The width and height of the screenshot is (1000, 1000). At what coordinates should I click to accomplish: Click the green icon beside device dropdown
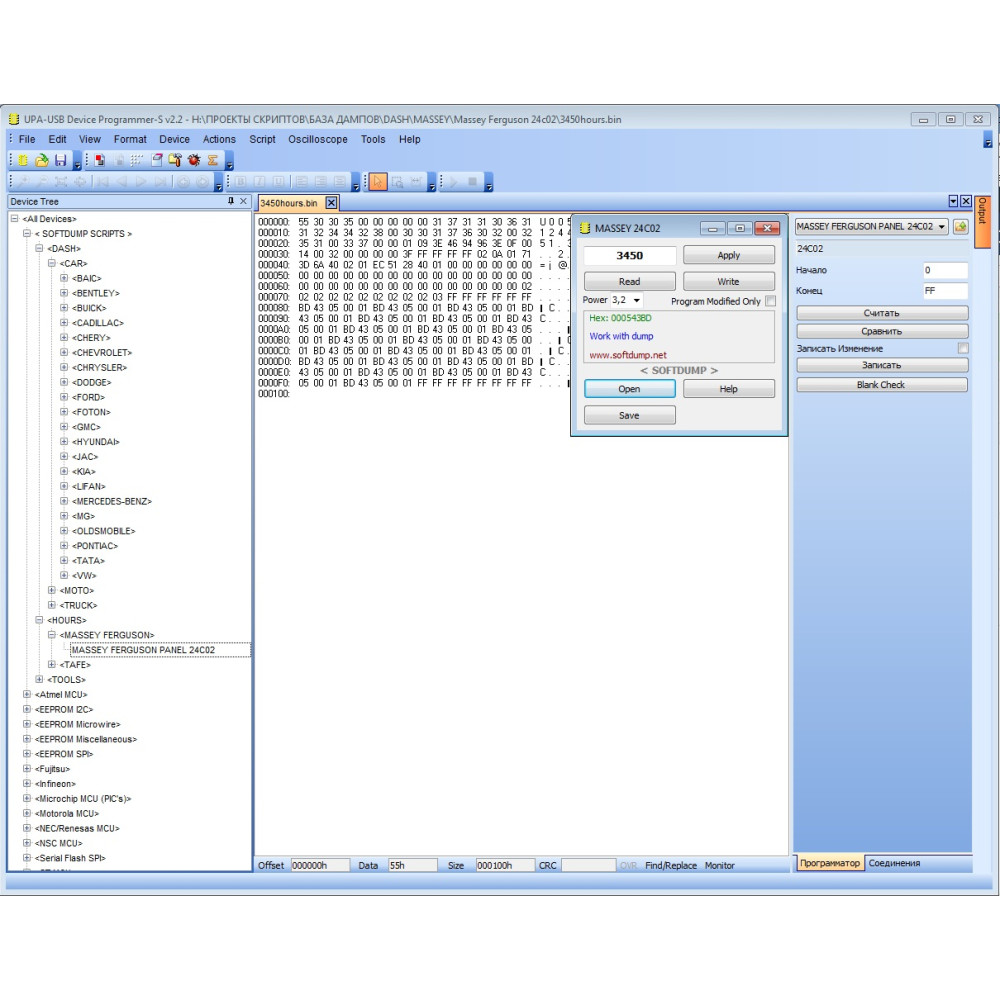pyautogui.click(x=960, y=226)
